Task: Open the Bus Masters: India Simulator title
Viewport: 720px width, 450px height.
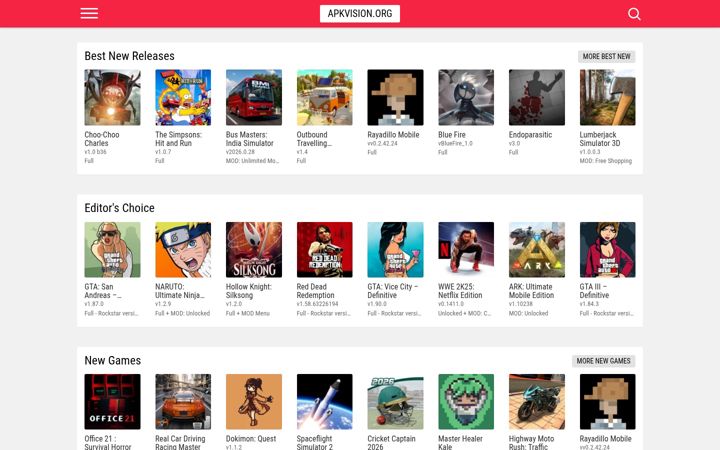Action: (x=250, y=139)
